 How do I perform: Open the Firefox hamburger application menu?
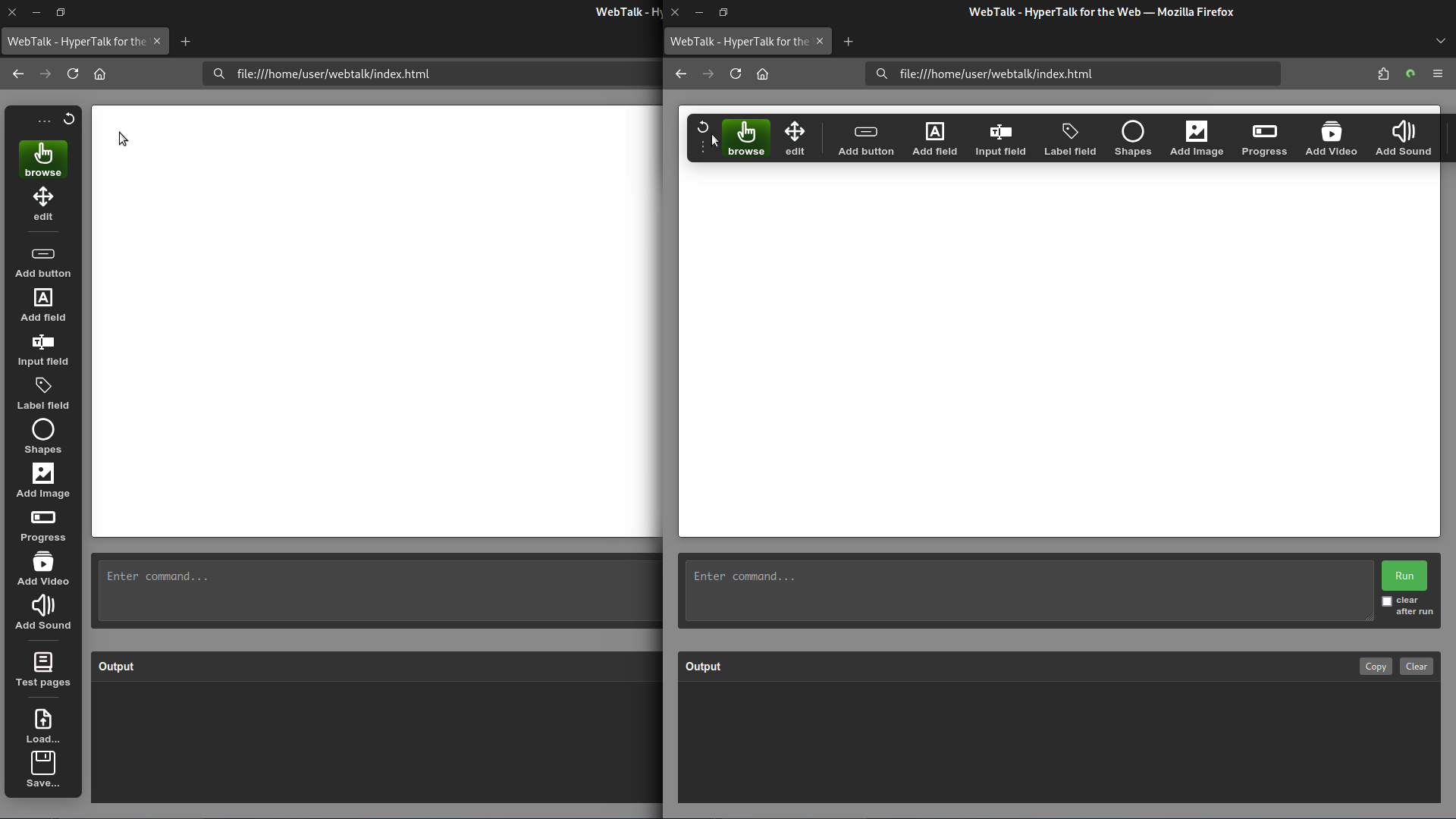1437,74
